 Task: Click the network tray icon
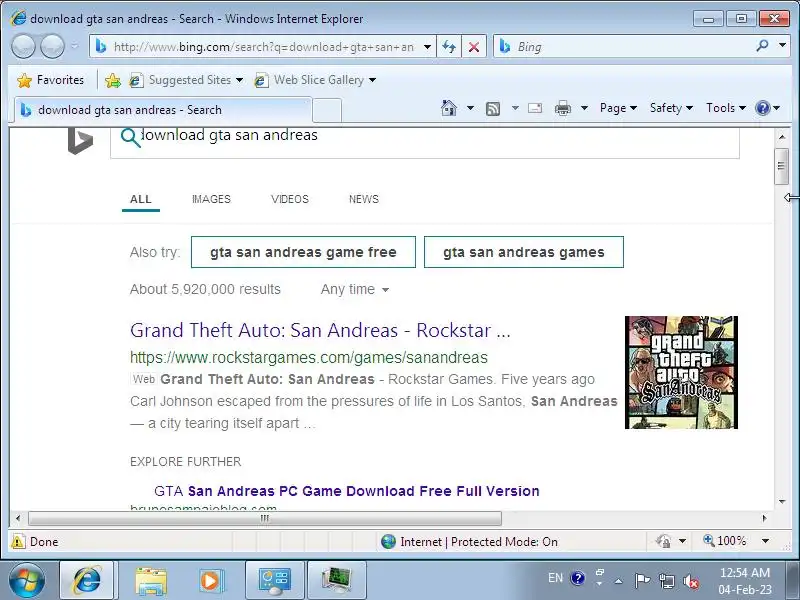666,581
